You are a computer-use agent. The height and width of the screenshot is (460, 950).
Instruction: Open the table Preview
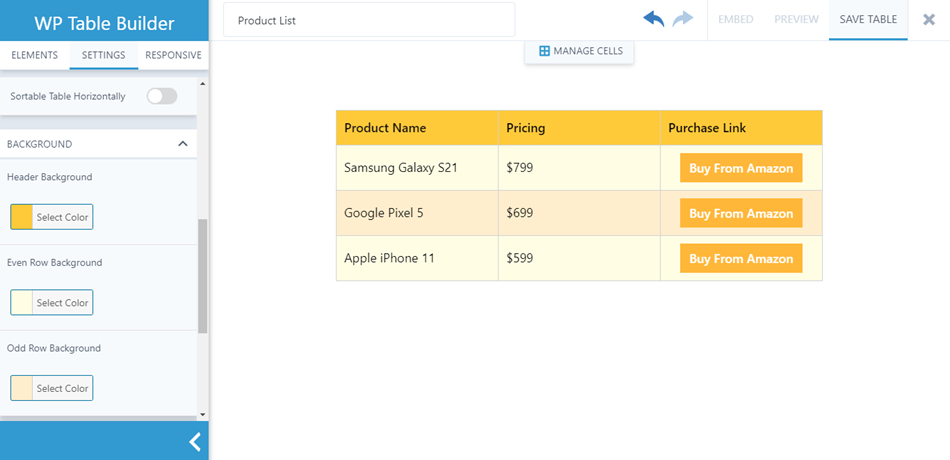tap(796, 20)
